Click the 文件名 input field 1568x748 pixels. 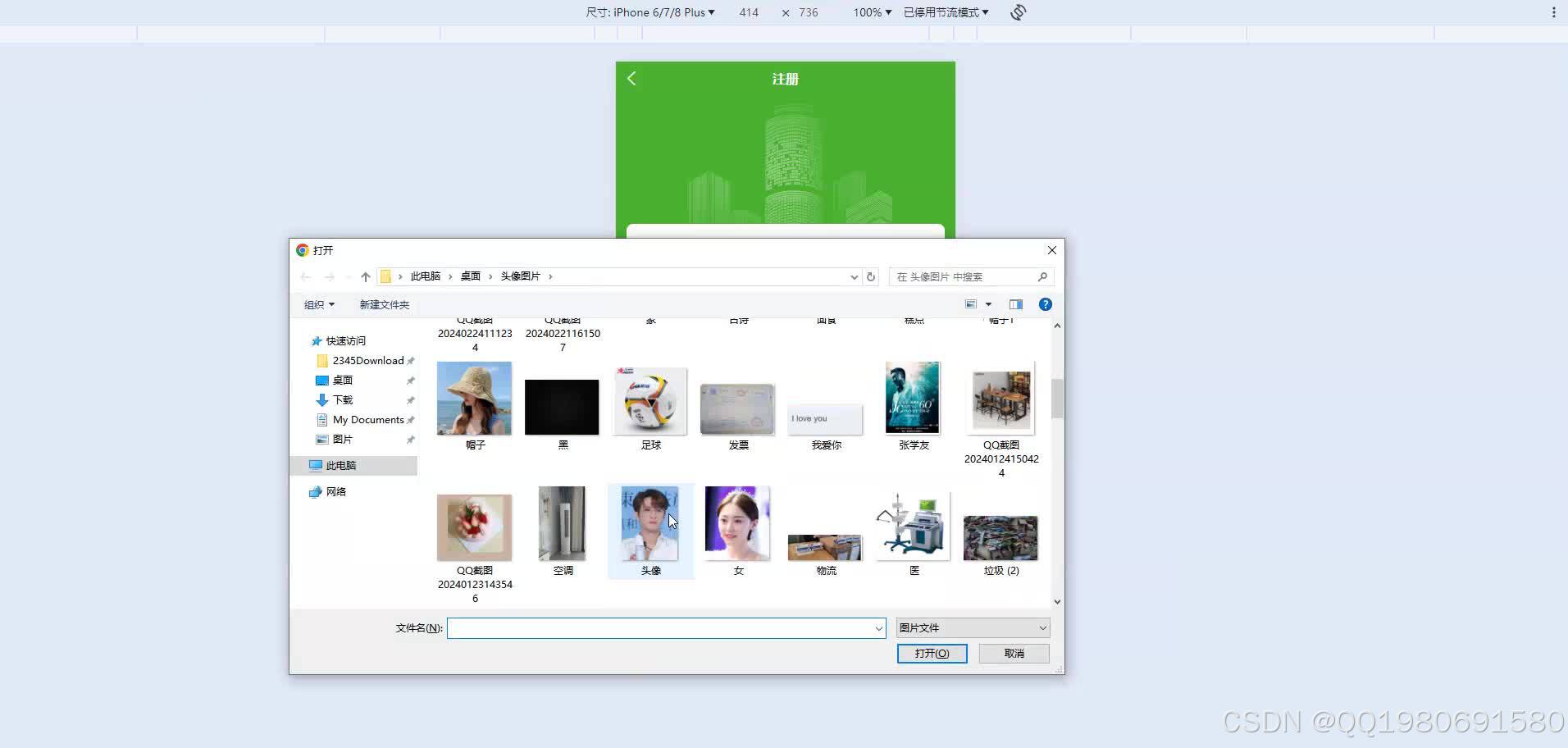664,627
